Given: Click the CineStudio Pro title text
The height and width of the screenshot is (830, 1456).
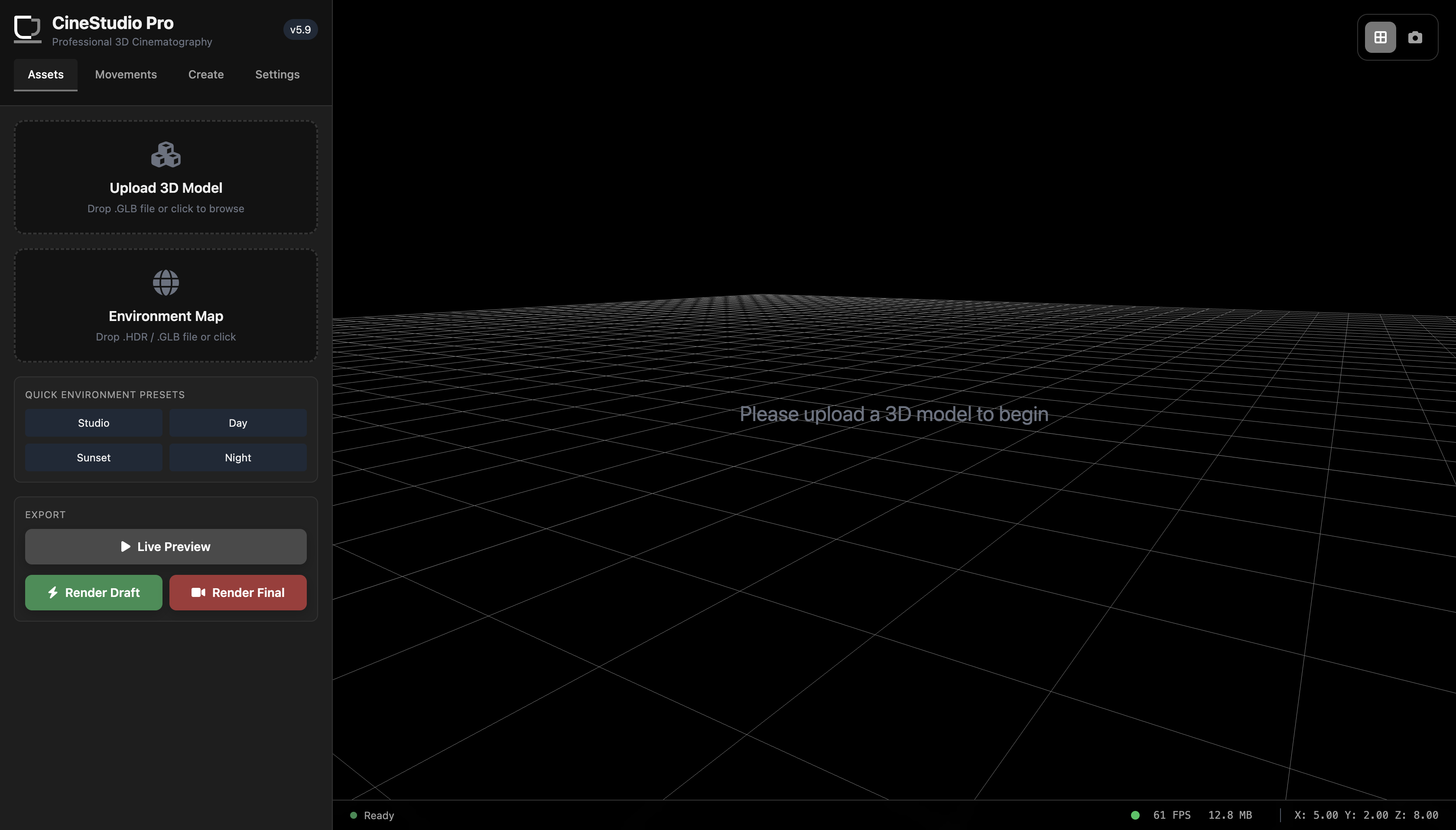Looking at the screenshot, I should [113, 23].
